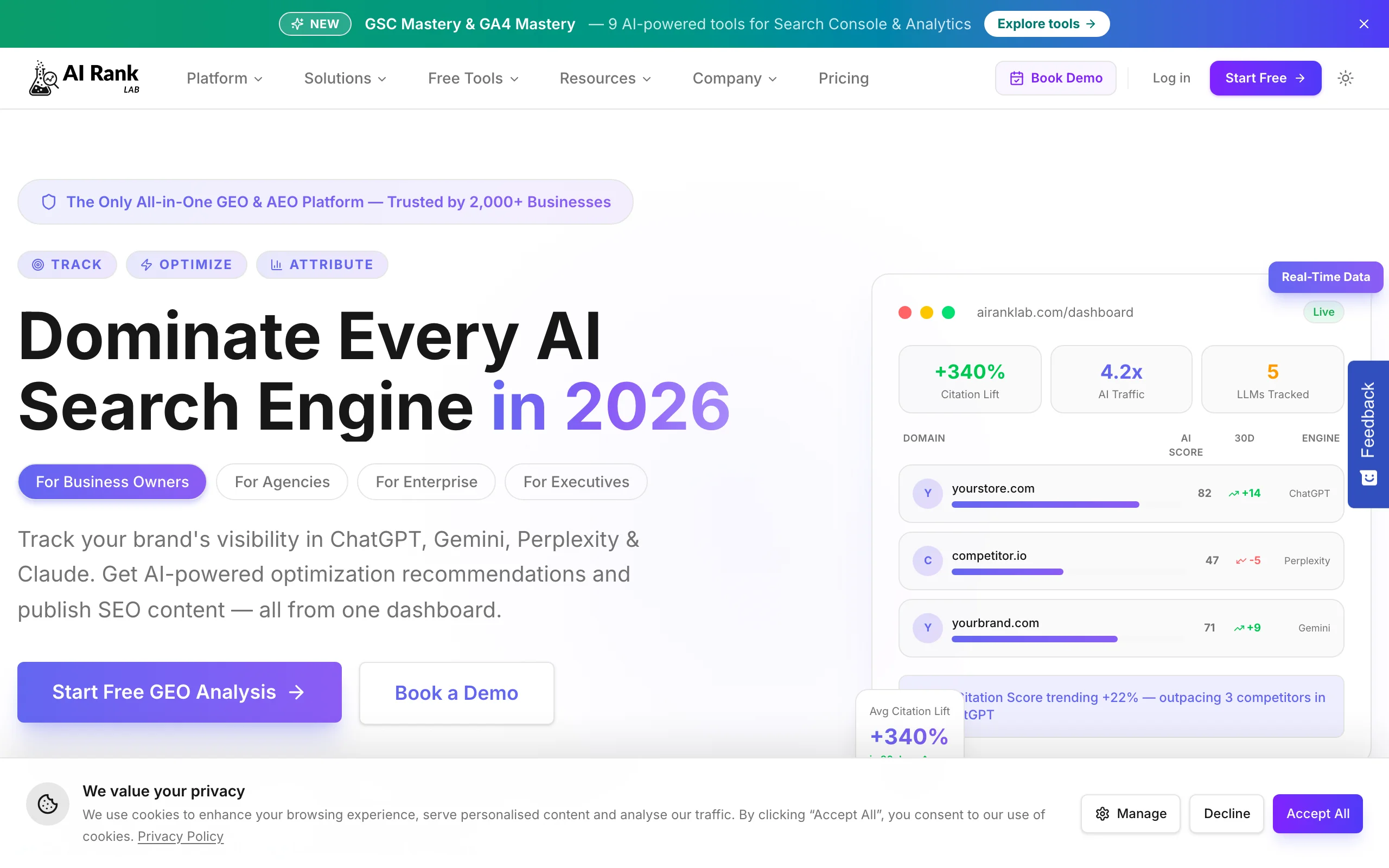Screen dimensions: 1389x868
Task: Click the ATTRIBUTE chart pill
Action: [322, 265]
